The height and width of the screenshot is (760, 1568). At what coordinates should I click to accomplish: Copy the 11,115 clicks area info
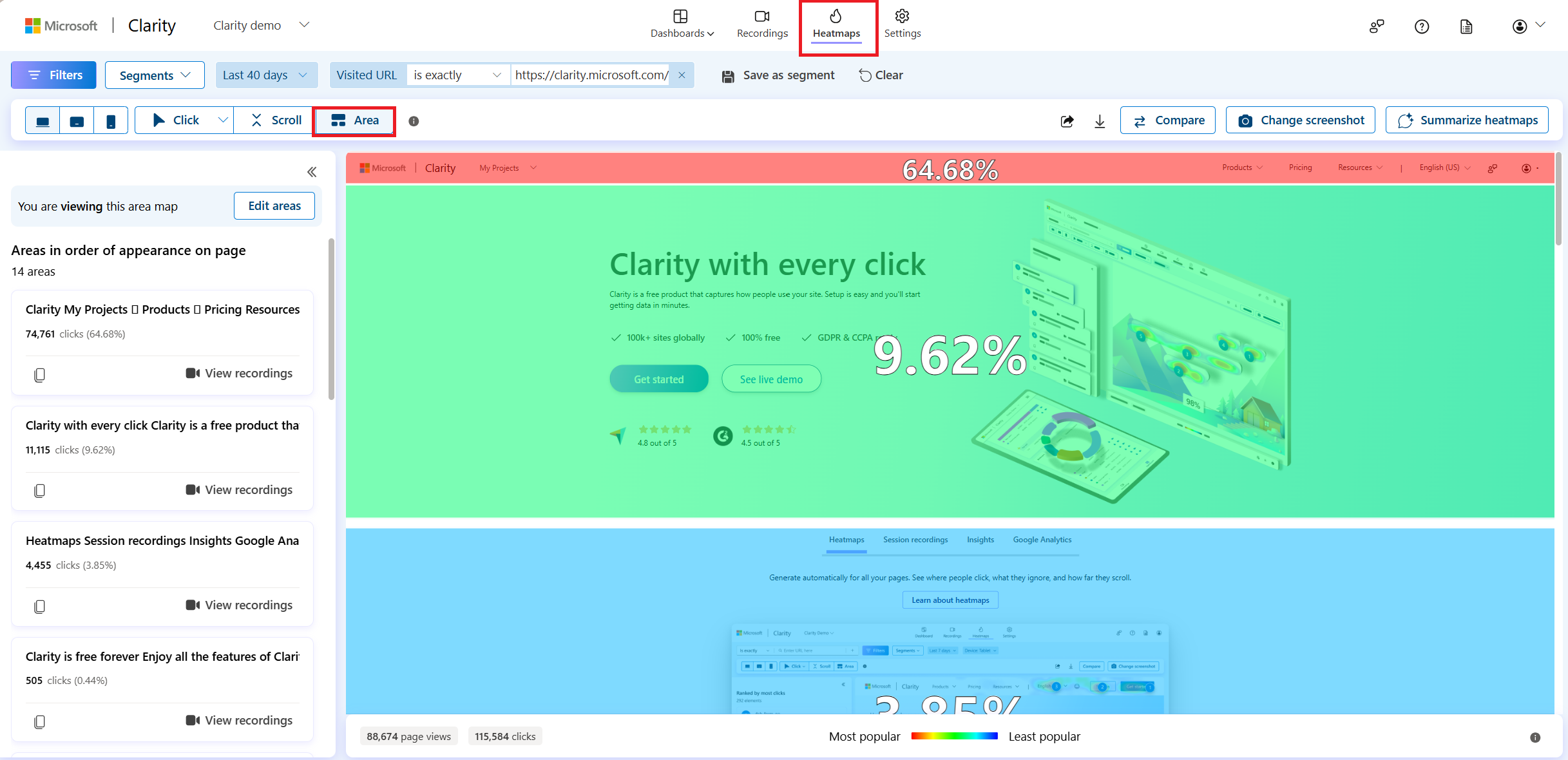pyautogui.click(x=39, y=491)
